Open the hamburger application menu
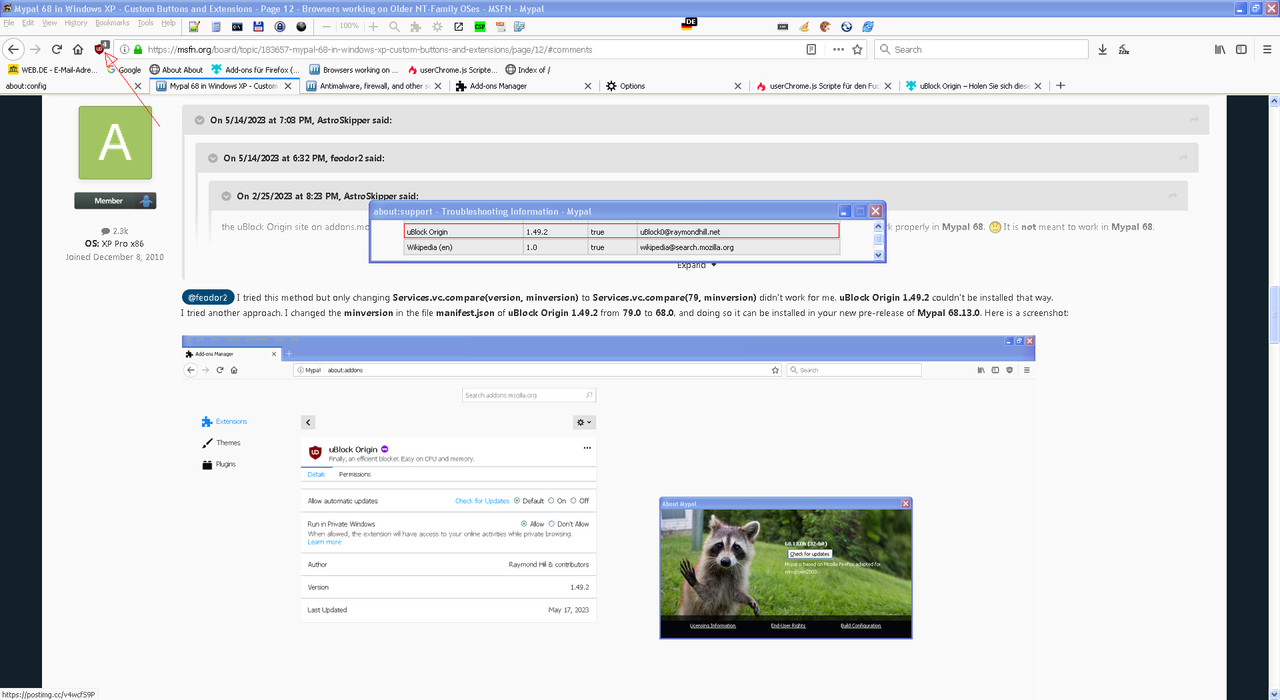1280x700 pixels. pos(1265,49)
